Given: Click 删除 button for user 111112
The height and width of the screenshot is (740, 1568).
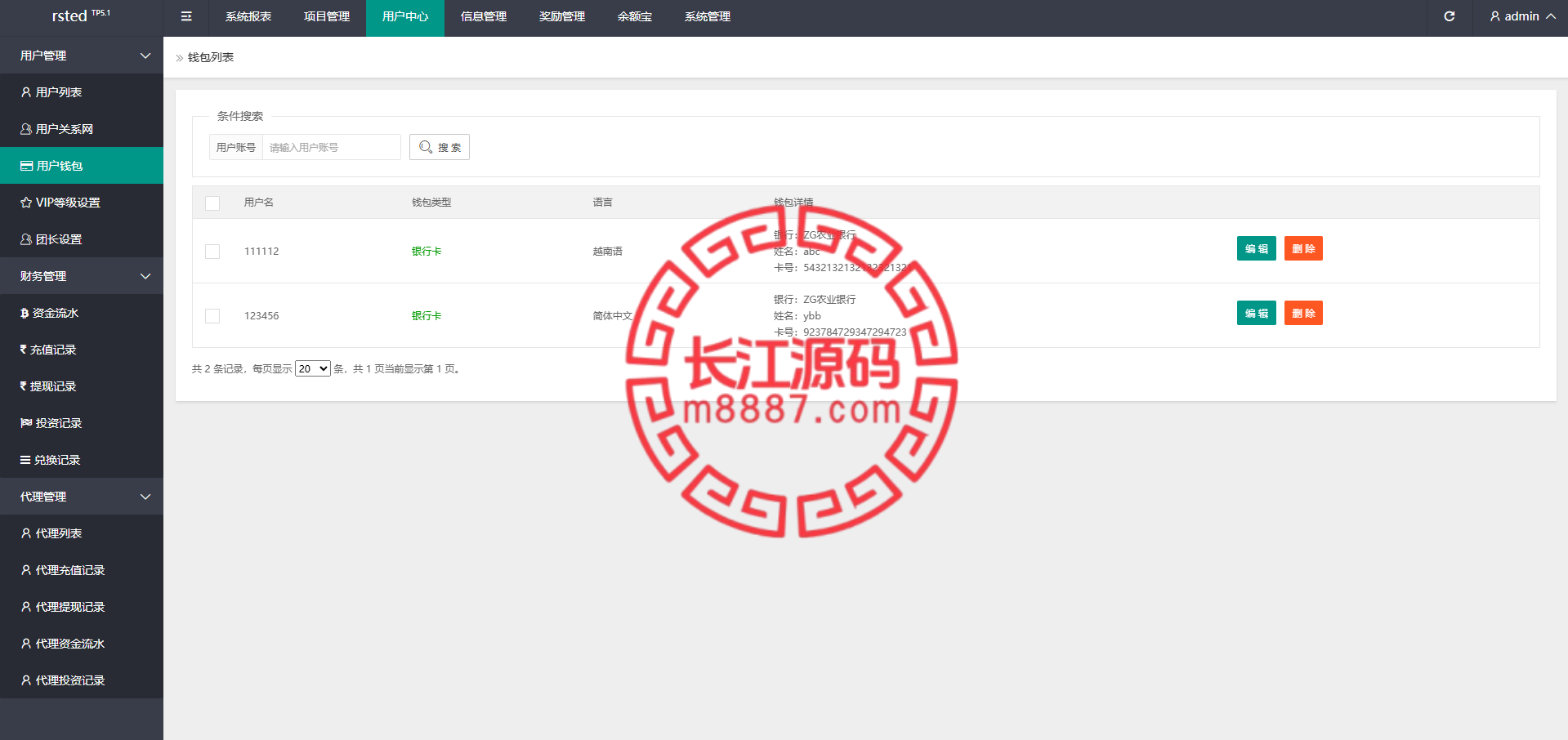Looking at the screenshot, I should click(1303, 248).
